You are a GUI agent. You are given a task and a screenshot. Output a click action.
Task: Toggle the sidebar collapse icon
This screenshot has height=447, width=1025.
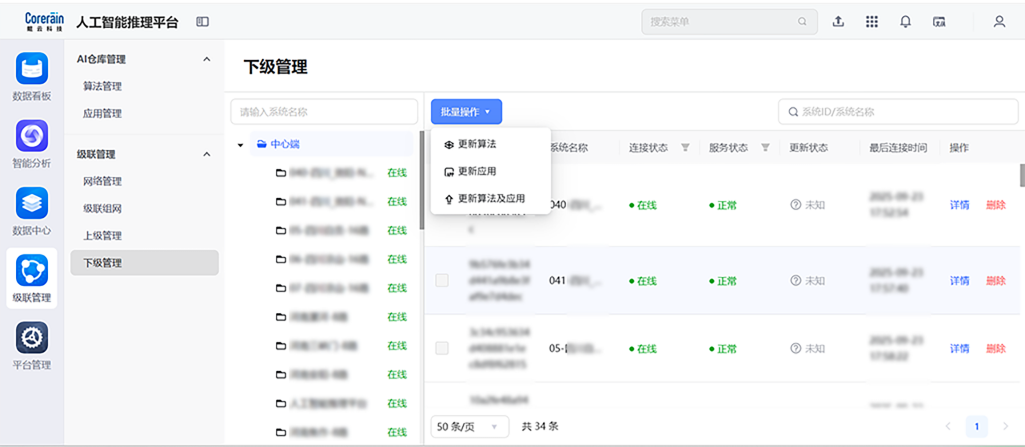pyautogui.click(x=202, y=21)
